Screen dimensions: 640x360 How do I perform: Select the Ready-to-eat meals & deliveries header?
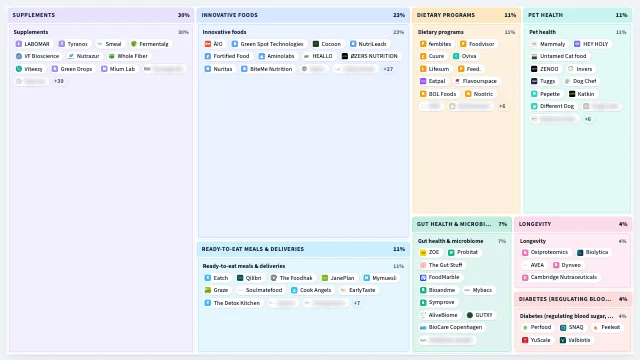click(x=303, y=249)
